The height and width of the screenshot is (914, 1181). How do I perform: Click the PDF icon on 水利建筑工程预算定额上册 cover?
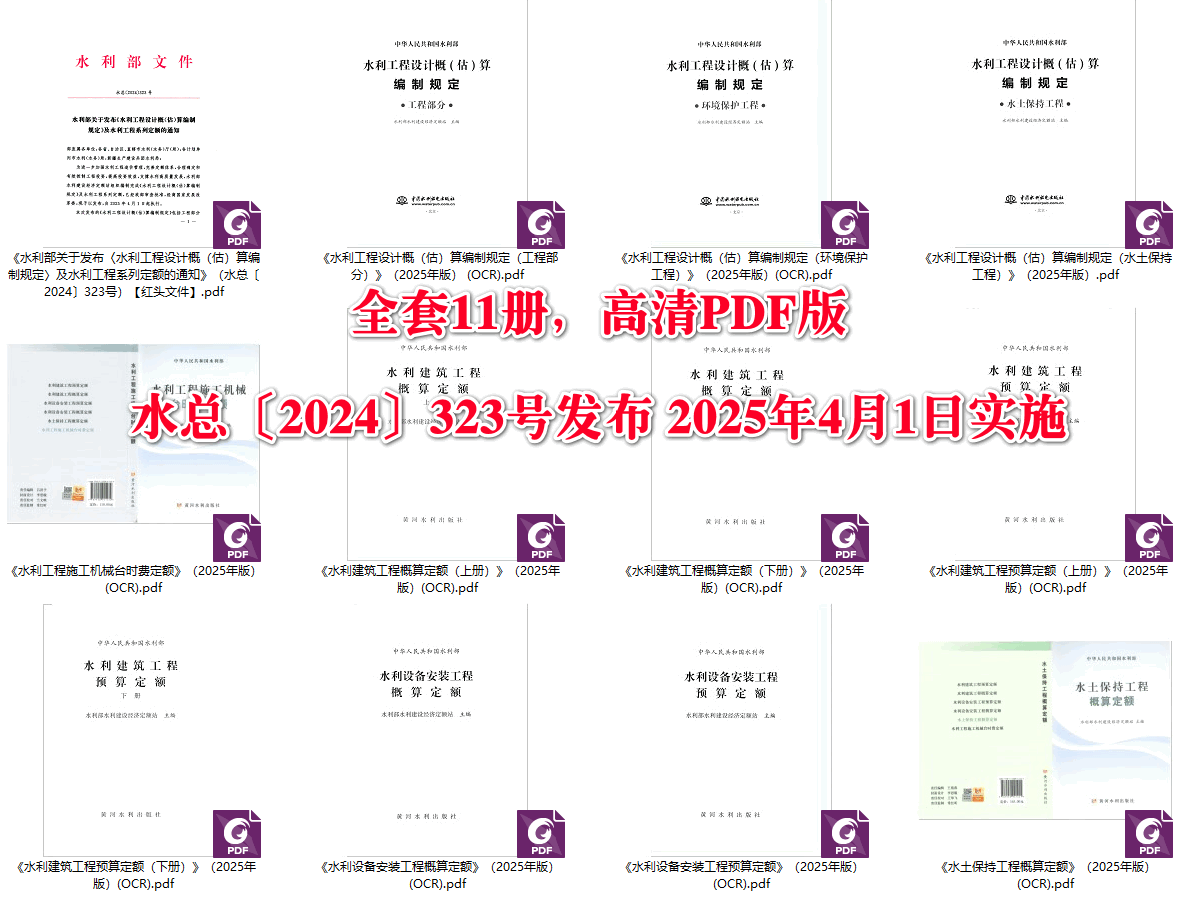pyautogui.click(x=1148, y=537)
